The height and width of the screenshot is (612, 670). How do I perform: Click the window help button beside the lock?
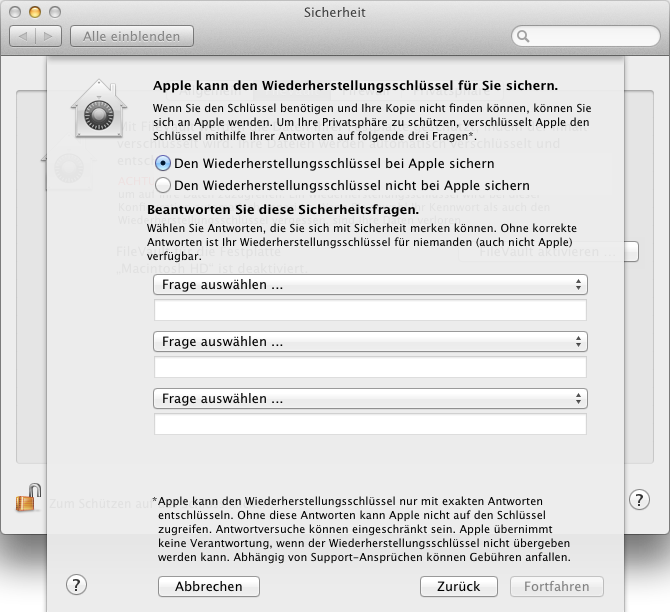pos(639,500)
